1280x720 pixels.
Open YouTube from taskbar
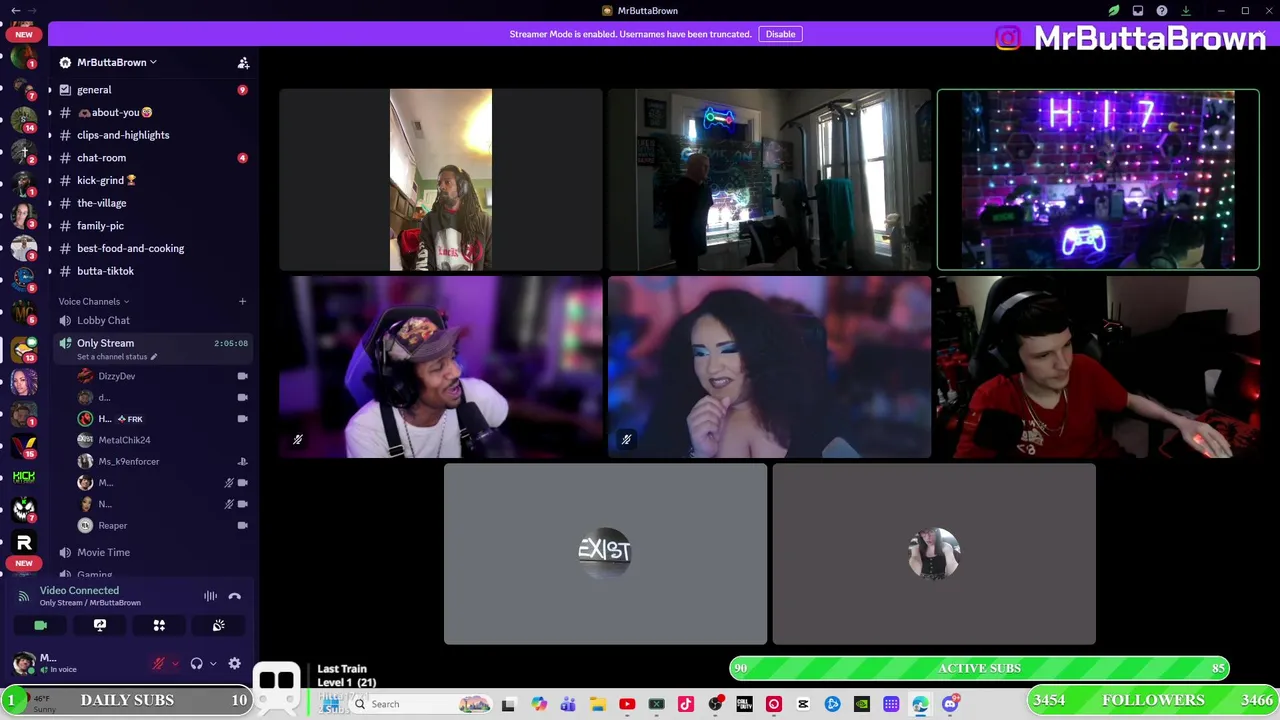click(x=627, y=704)
